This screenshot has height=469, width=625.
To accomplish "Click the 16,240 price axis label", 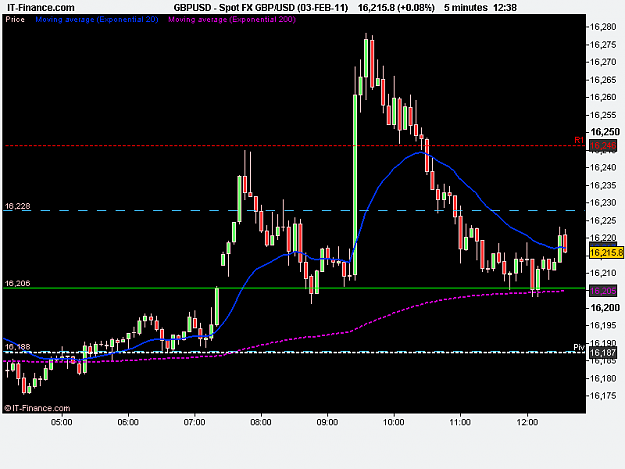I will 603,167.
